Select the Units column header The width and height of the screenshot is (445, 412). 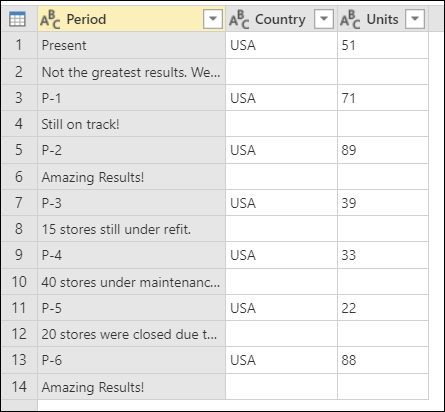pos(383,19)
